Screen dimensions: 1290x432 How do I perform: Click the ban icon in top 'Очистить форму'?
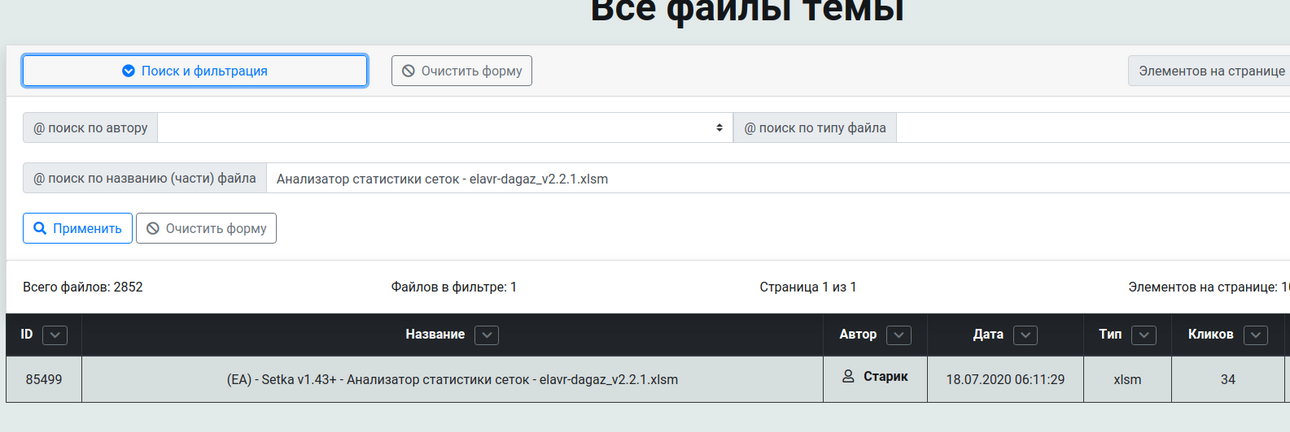(408, 71)
